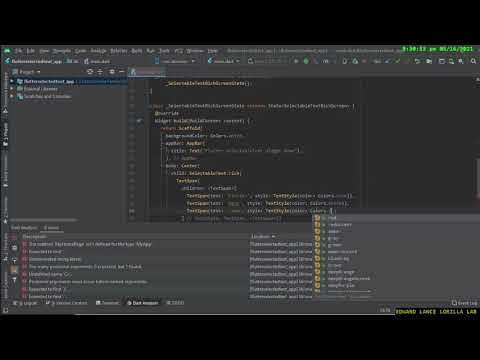
Task: Click the tool windows toggle icon bottom-left
Action: (5, 310)
